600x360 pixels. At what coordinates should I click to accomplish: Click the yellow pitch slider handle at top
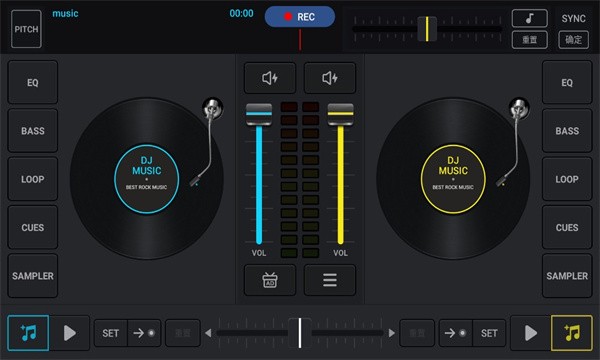click(427, 29)
